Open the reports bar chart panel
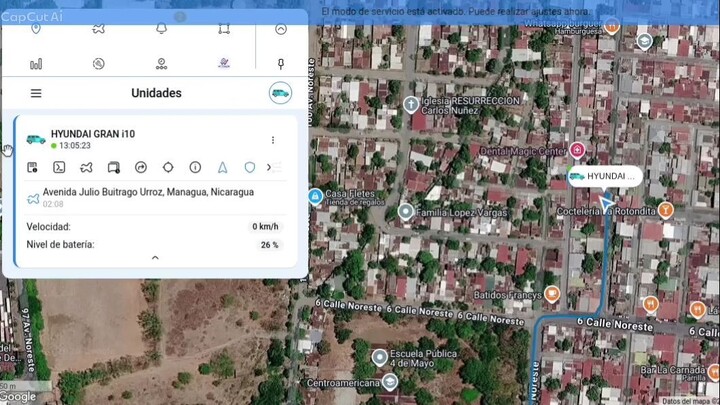Image resolution: width=720 pixels, height=405 pixels. click(36, 64)
